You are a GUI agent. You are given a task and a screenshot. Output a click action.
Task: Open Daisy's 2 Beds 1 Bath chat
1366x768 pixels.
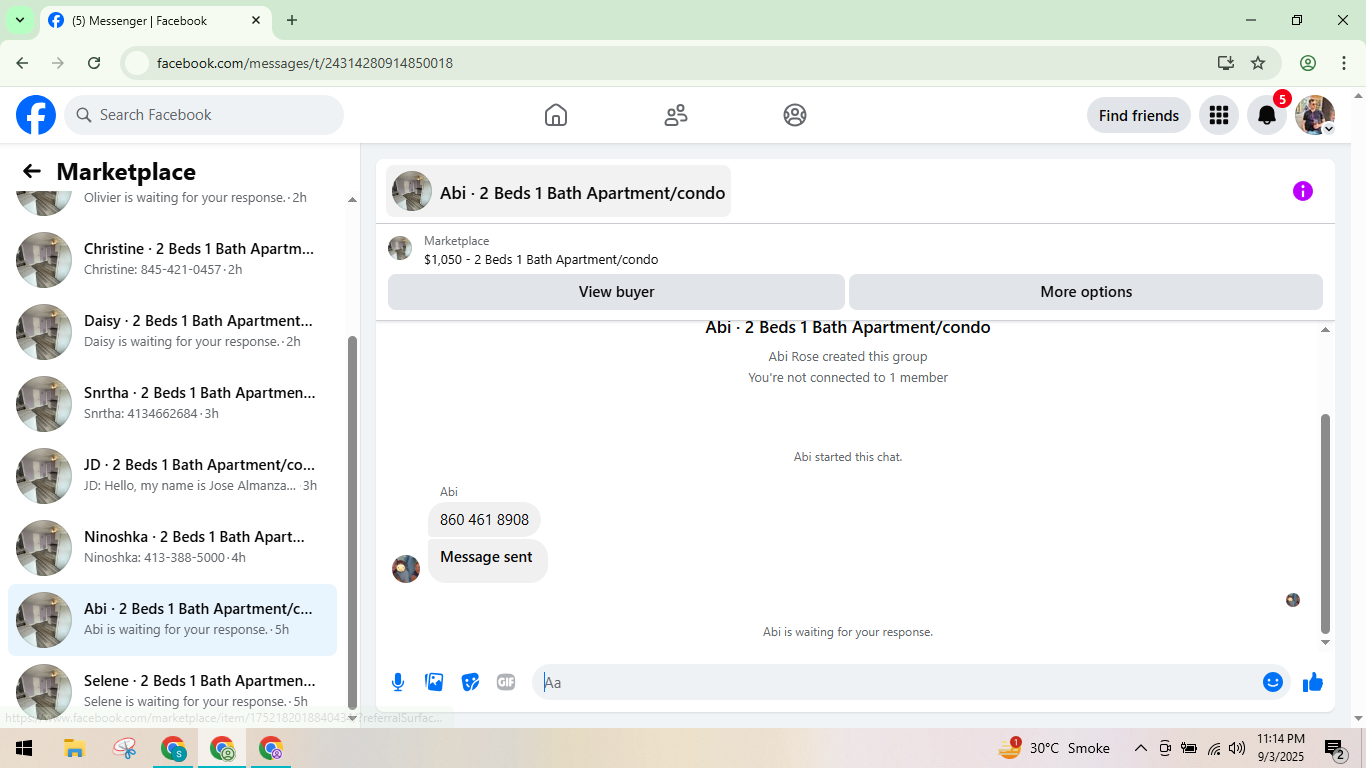click(x=172, y=332)
